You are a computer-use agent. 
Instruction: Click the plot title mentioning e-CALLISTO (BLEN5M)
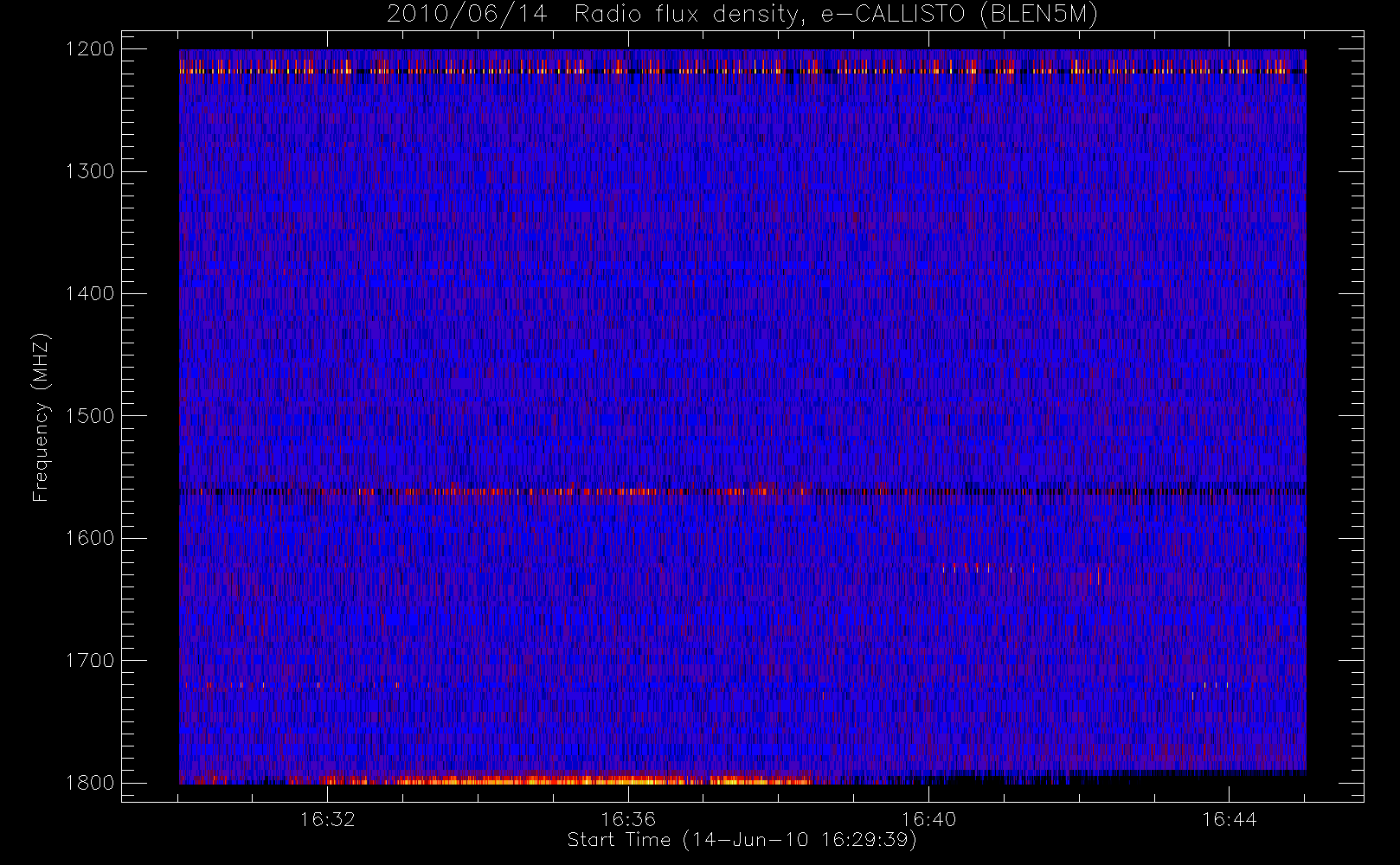742,15
